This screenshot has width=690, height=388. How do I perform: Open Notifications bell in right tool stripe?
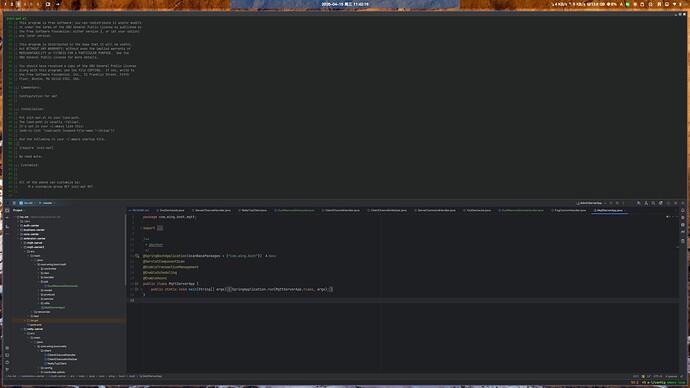coord(683,211)
